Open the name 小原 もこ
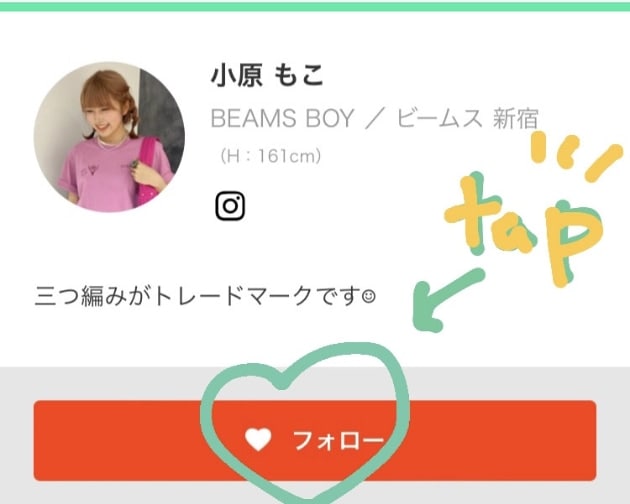Screen dimensions: 630x504 coord(267,76)
